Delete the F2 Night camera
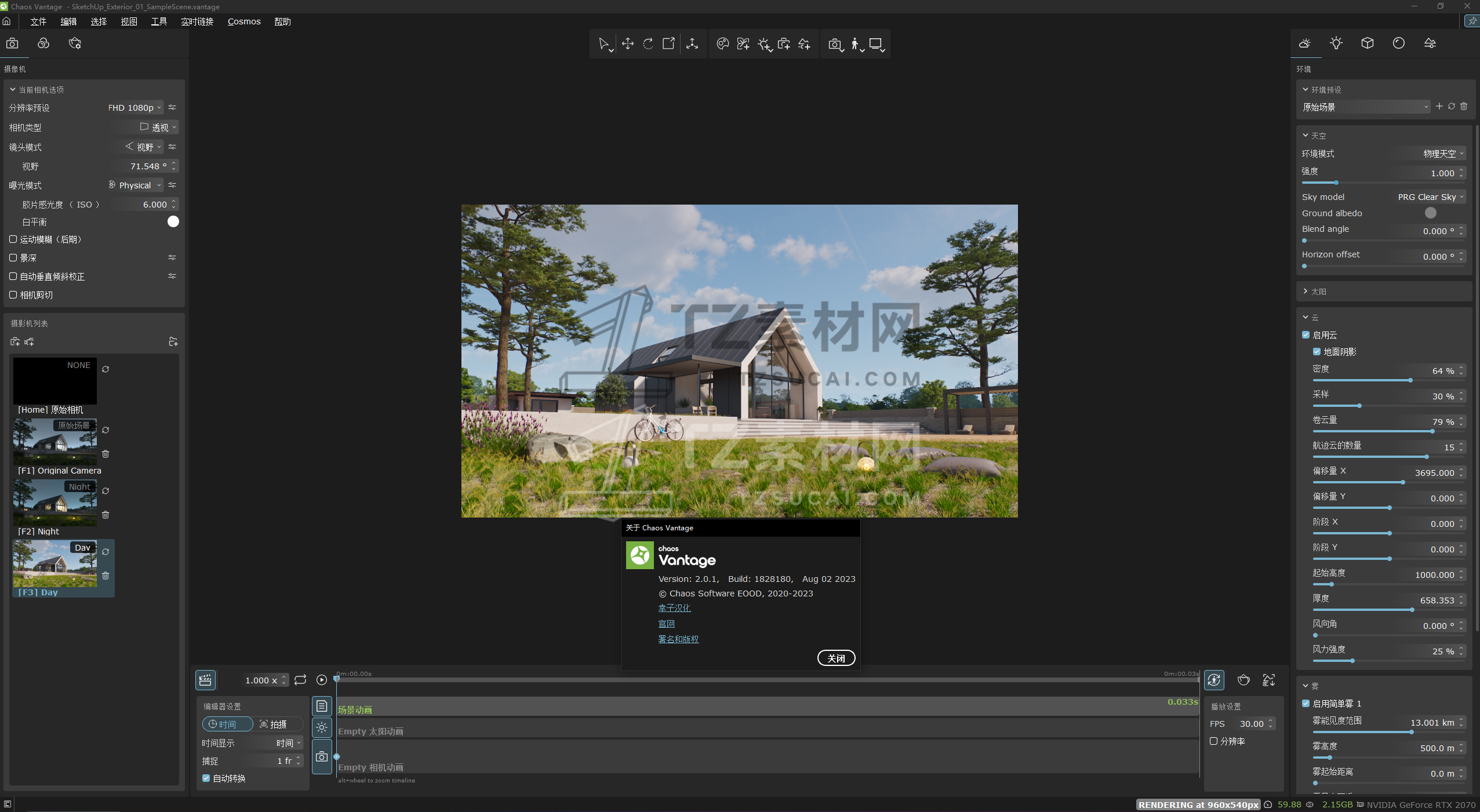This screenshot has width=1480, height=812. (x=106, y=515)
